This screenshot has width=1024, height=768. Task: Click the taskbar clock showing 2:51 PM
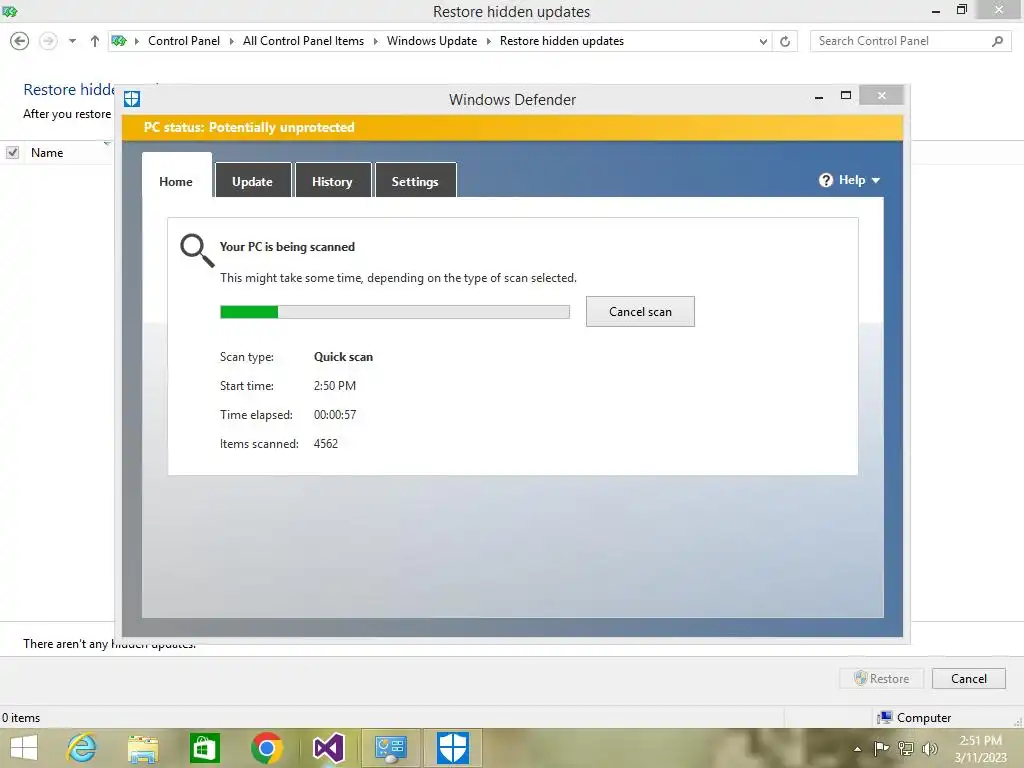click(x=980, y=748)
